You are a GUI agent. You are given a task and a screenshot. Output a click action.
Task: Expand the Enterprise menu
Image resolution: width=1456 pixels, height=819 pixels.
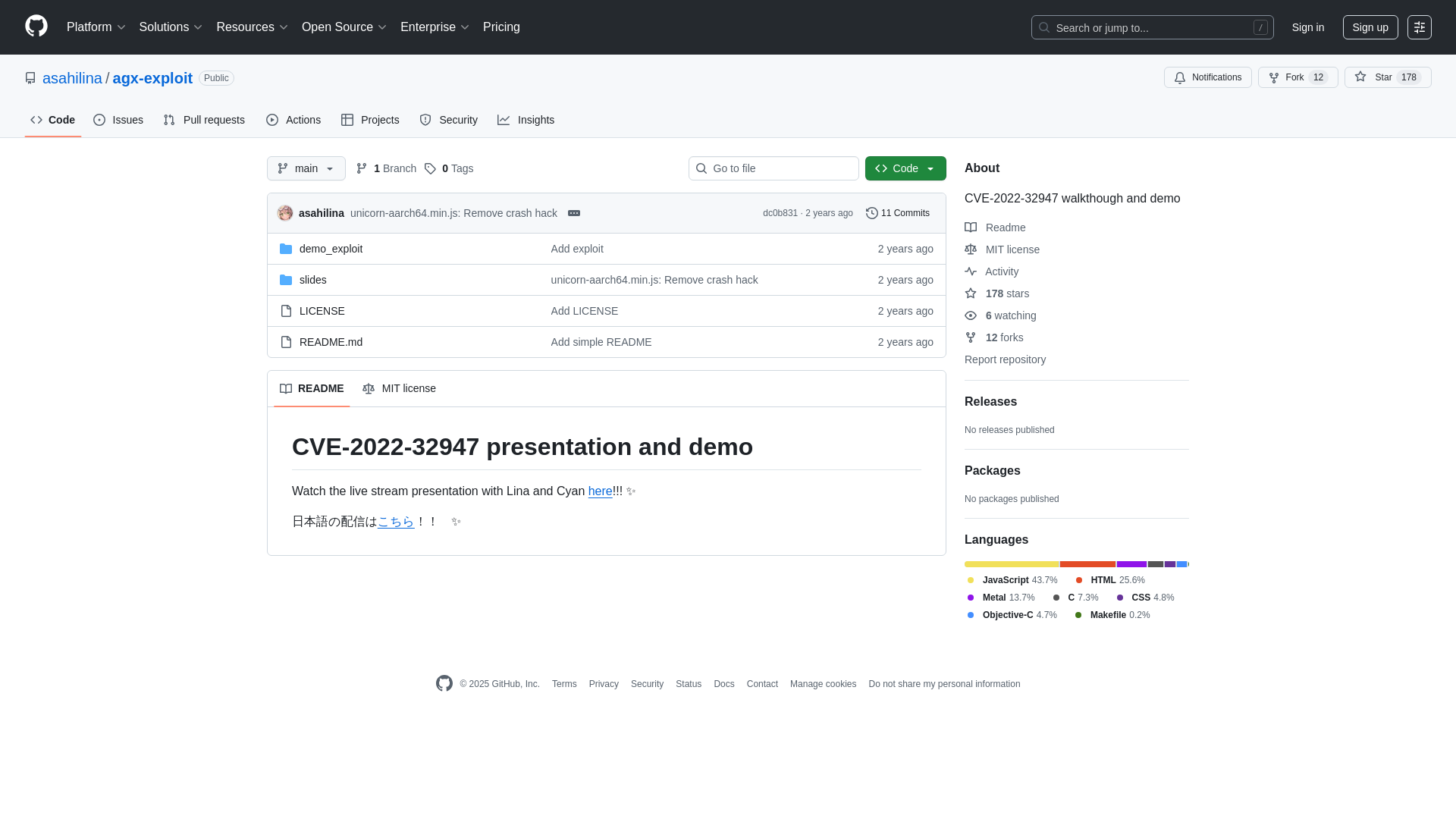point(435,27)
